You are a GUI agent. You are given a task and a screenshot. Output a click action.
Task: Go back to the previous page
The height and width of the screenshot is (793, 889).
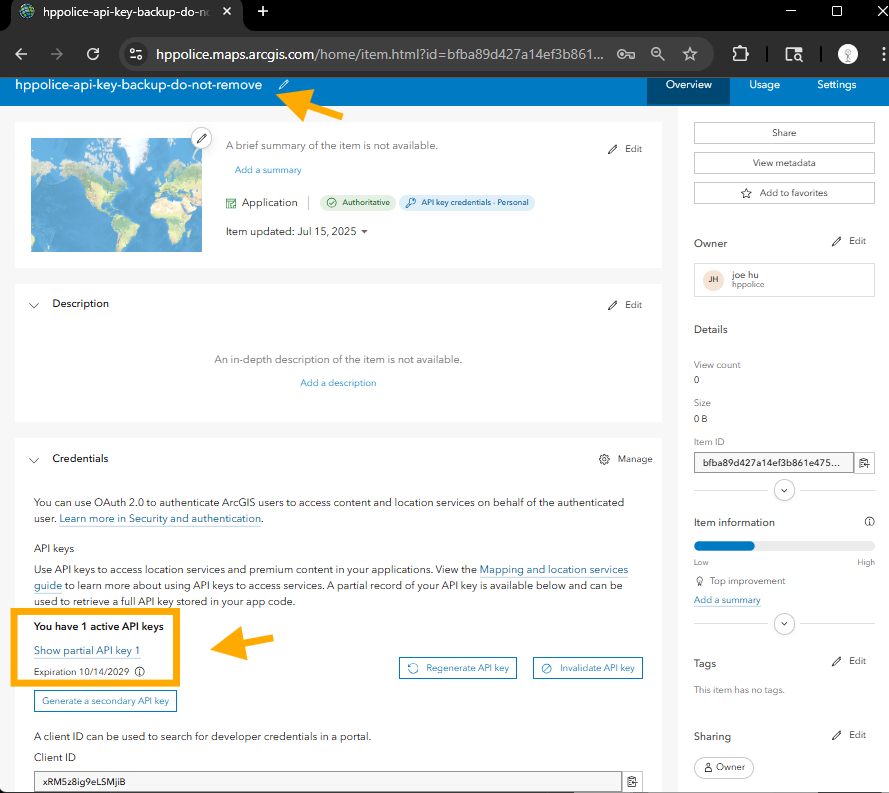coord(21,54)
